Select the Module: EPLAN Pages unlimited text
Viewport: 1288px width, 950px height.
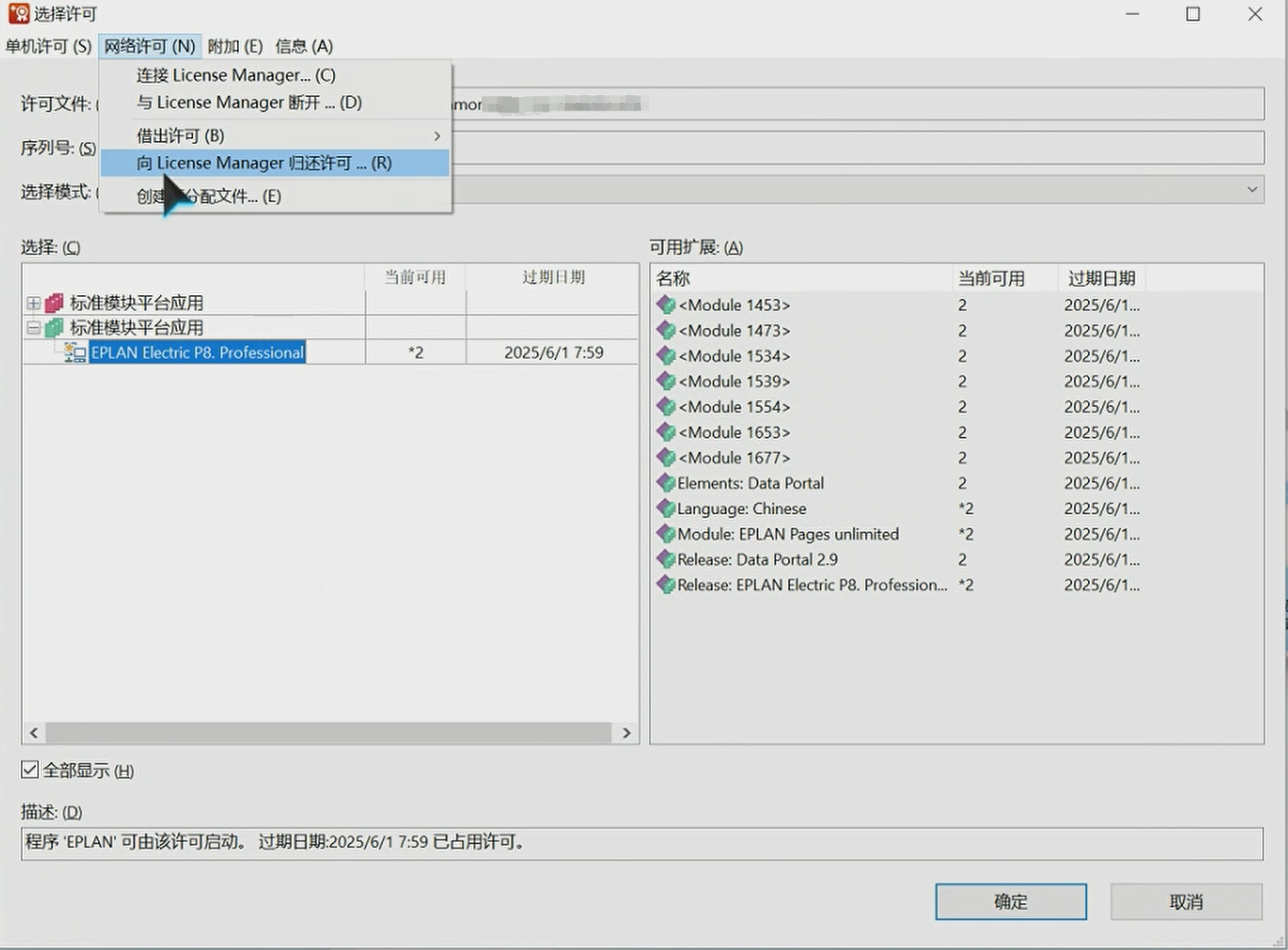pos(788,534)
